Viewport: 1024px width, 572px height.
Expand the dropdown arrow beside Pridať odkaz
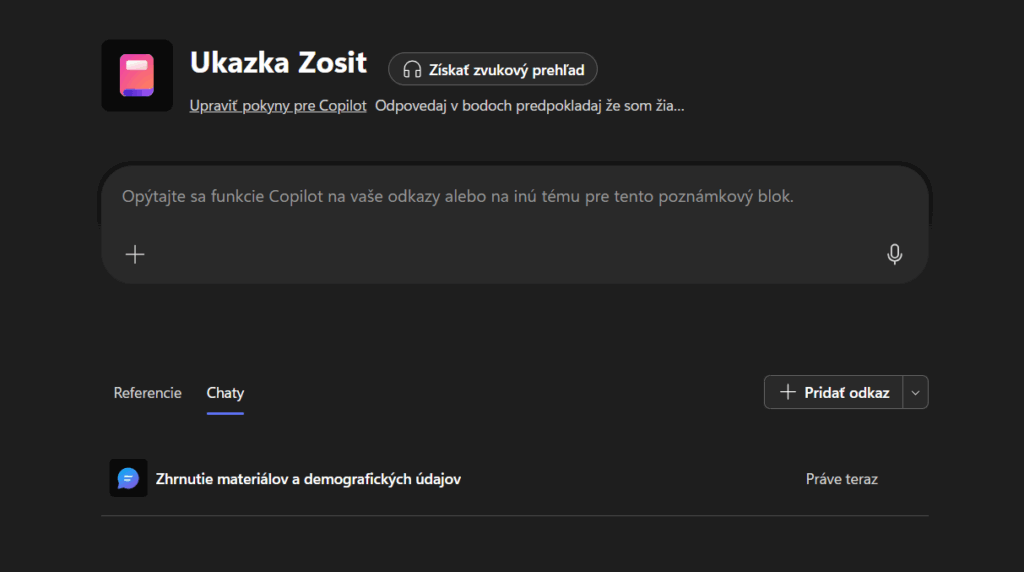(x=916, y=392)
